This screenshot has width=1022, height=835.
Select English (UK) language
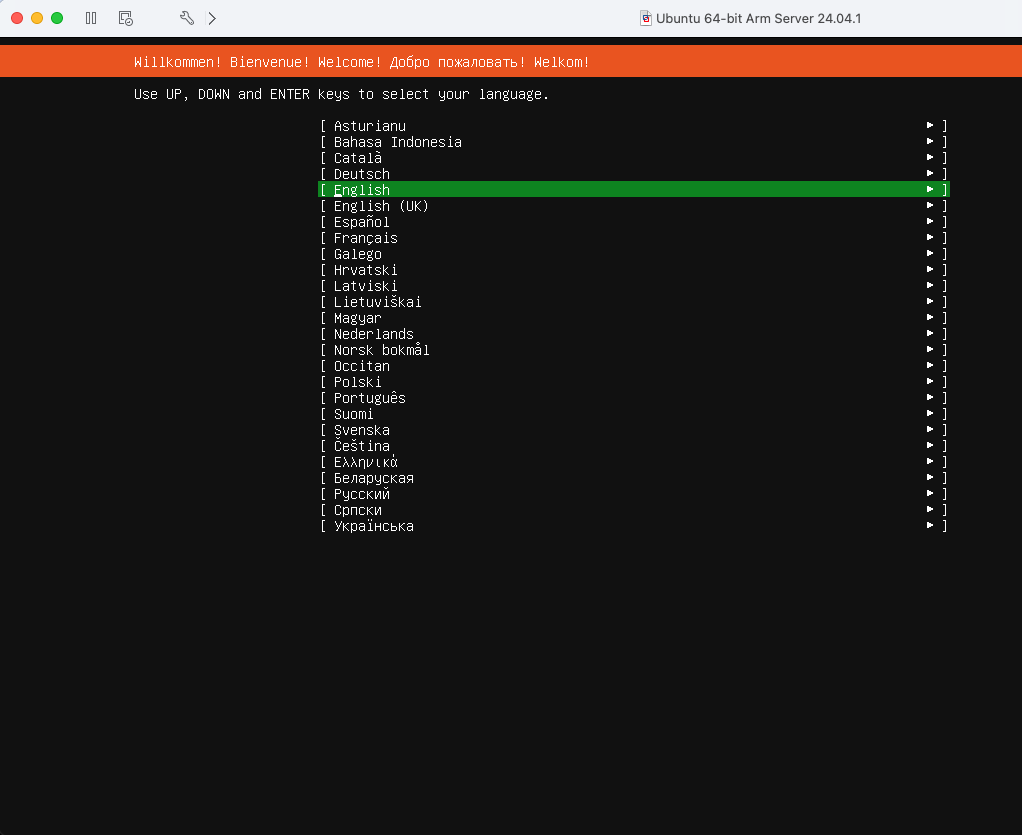point(634,206)
